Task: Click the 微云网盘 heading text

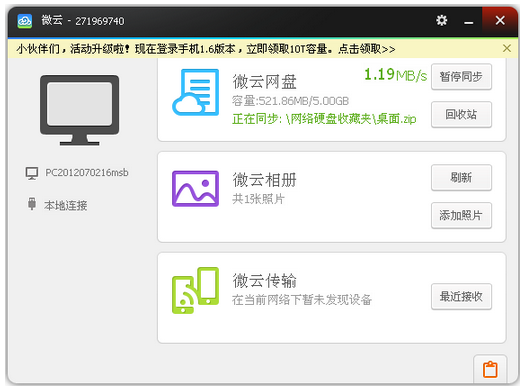Action: click(265, 81)
